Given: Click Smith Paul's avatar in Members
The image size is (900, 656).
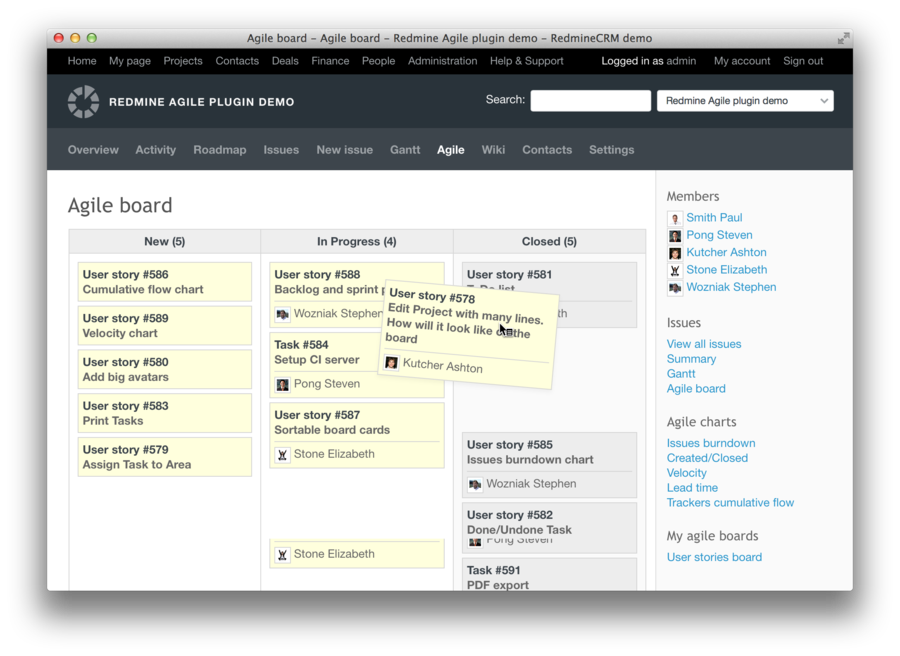Looking at the screenshot, I should click(674, 218).
